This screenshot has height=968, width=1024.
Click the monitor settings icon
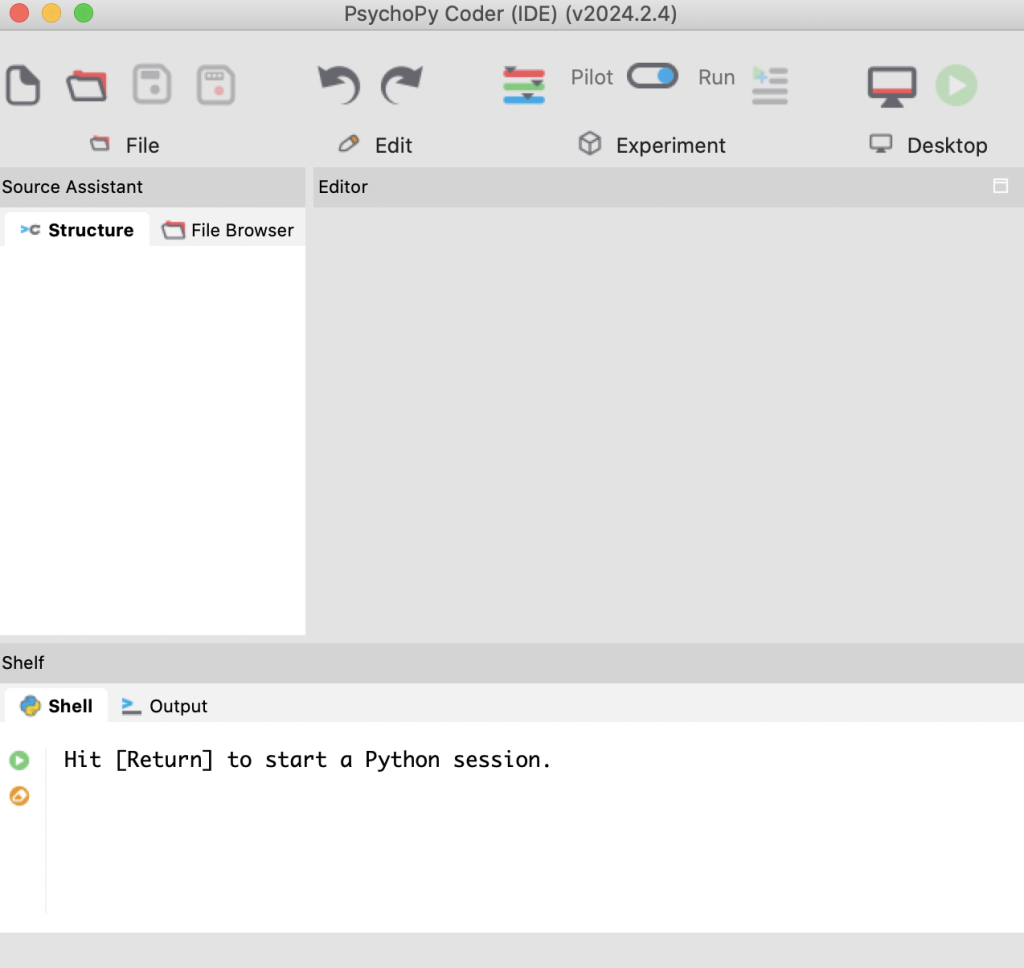click(891, 86)
